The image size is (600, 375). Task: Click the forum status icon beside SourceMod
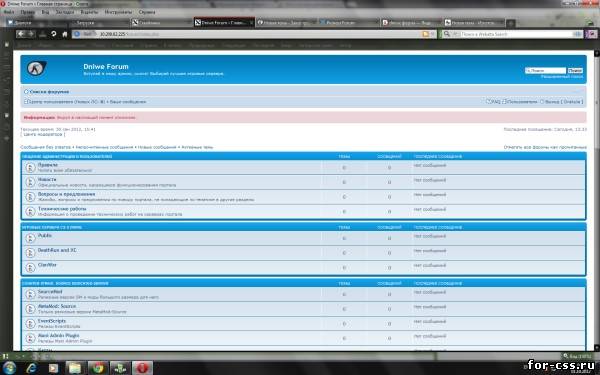[x=31, y=294]
